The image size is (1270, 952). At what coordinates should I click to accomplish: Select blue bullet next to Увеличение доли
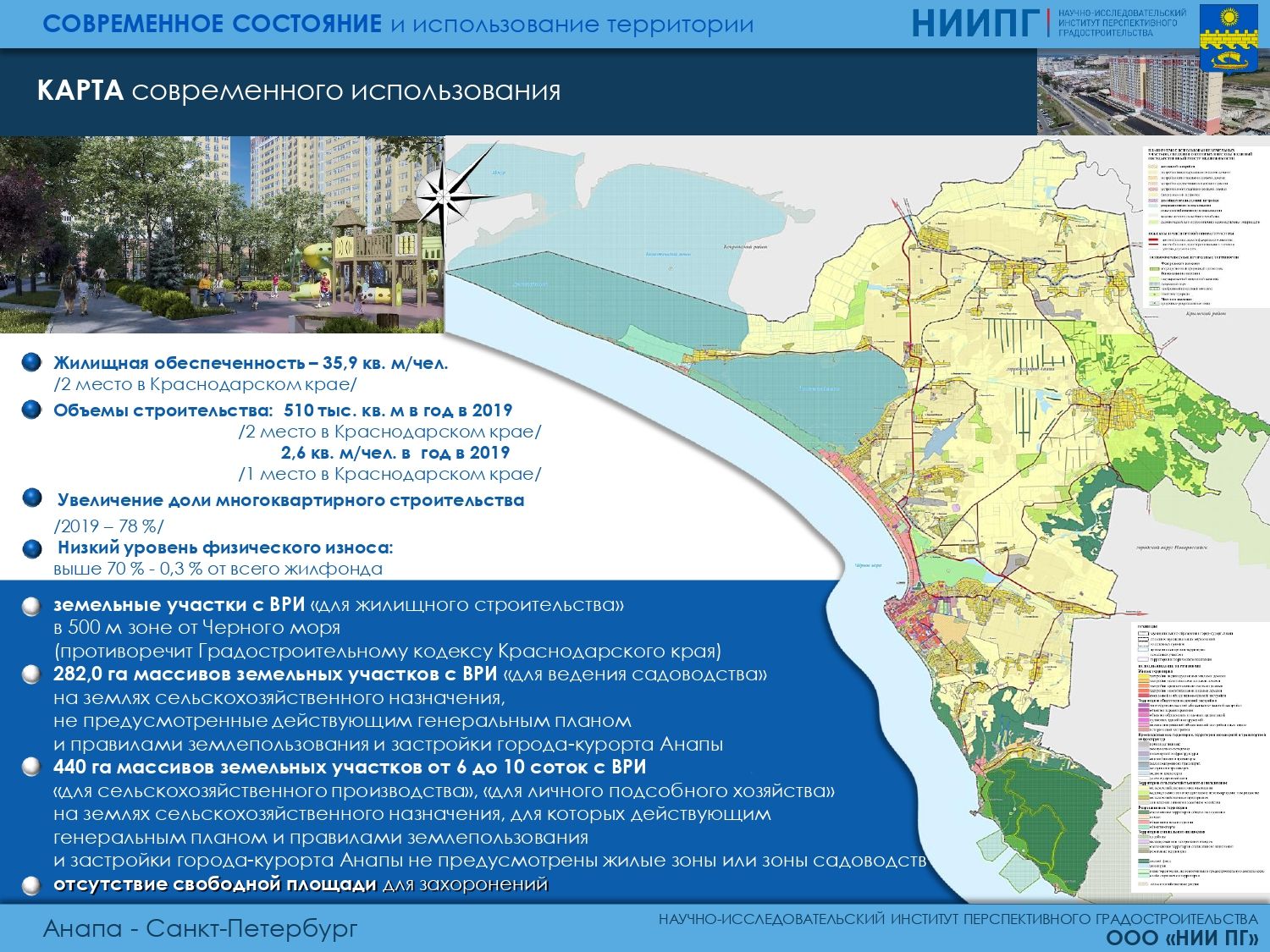click(x=32, y=498)
